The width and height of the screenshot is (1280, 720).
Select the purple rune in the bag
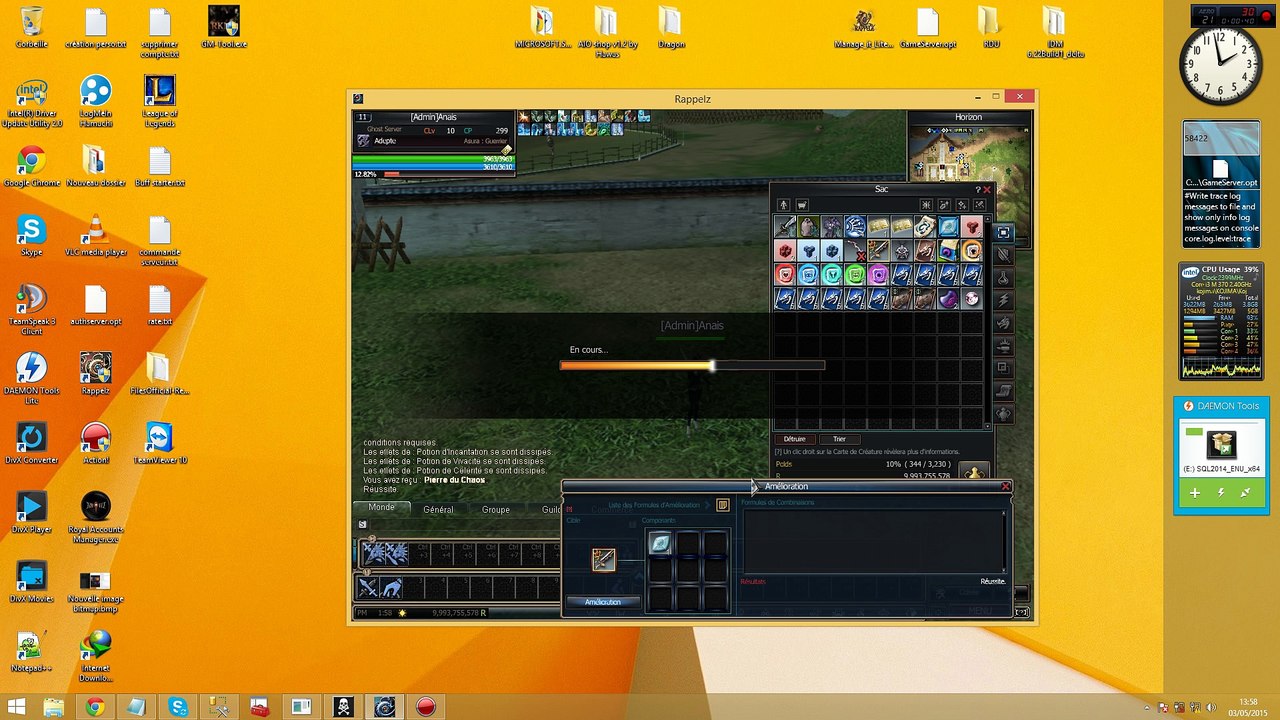[x=878, y=275]
